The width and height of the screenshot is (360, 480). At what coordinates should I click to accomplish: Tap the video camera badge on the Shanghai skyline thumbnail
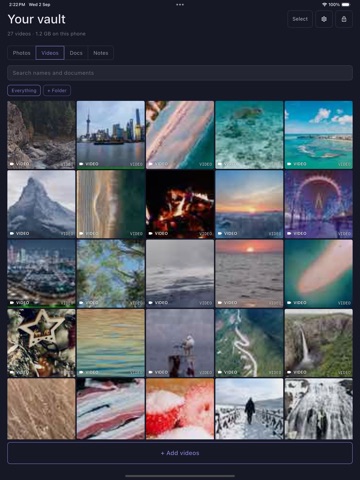coord(89,164)
